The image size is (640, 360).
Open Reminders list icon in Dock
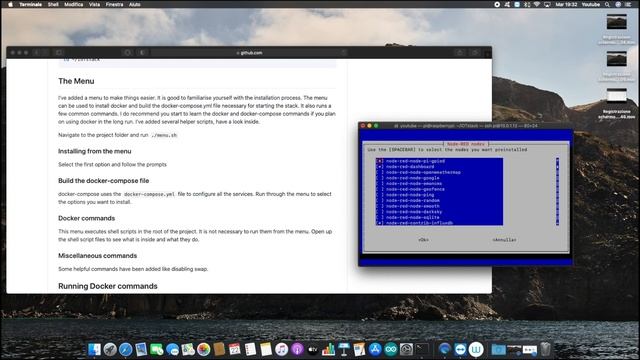pyautogui.click(x=250, y=349)
